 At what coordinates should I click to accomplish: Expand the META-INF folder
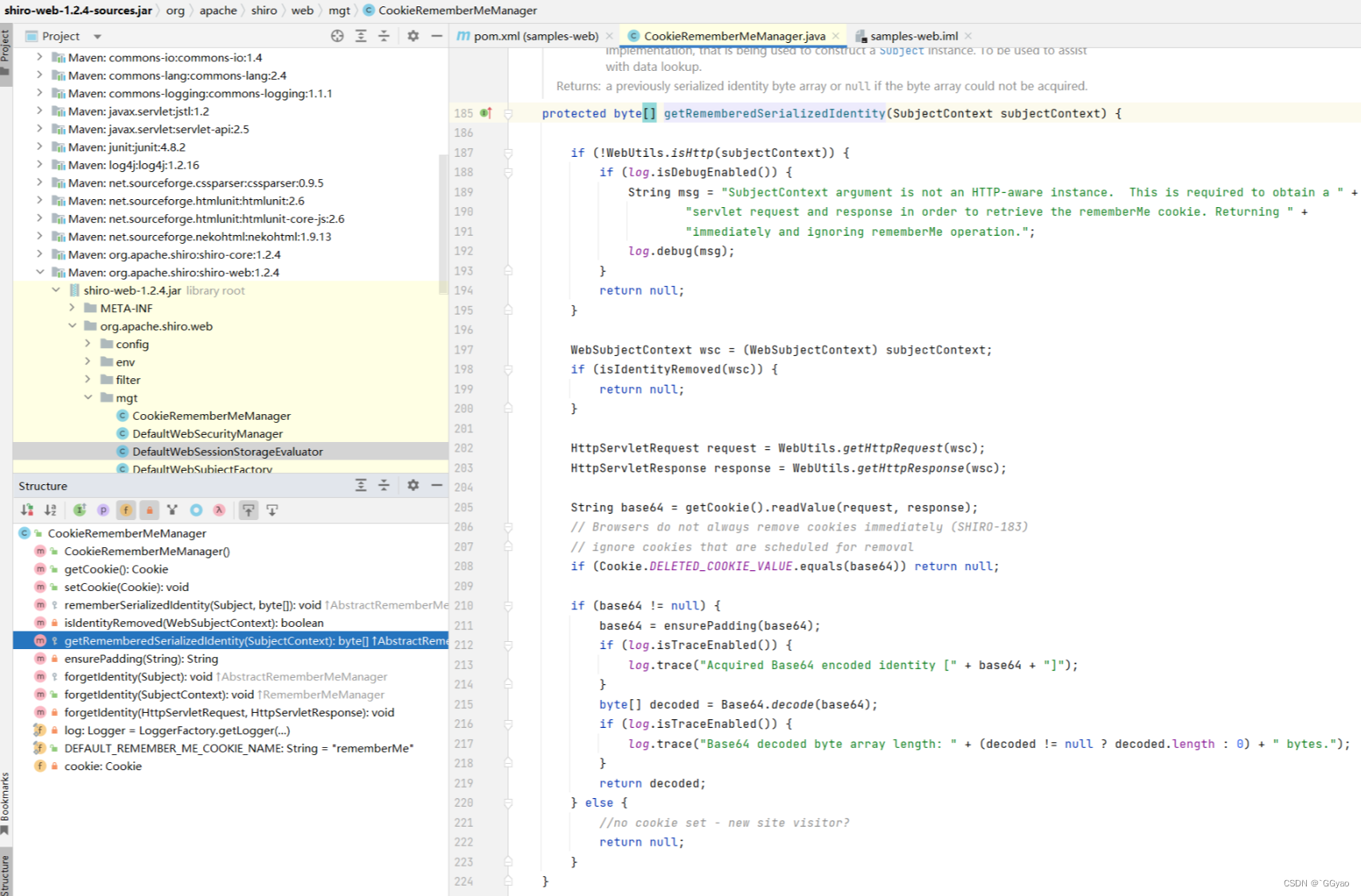(x=72, y=308)
